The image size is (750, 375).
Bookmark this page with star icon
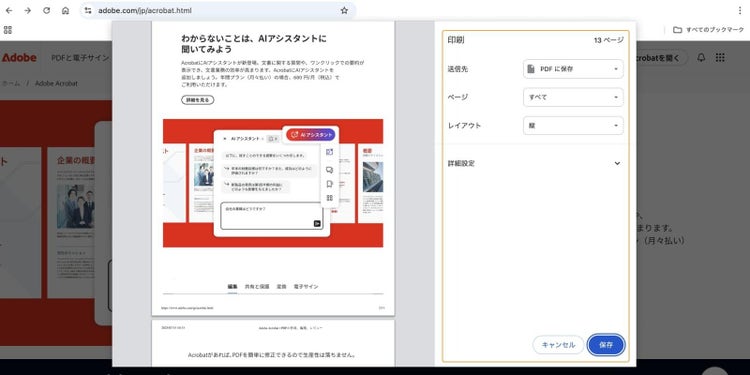coord(344,11)
